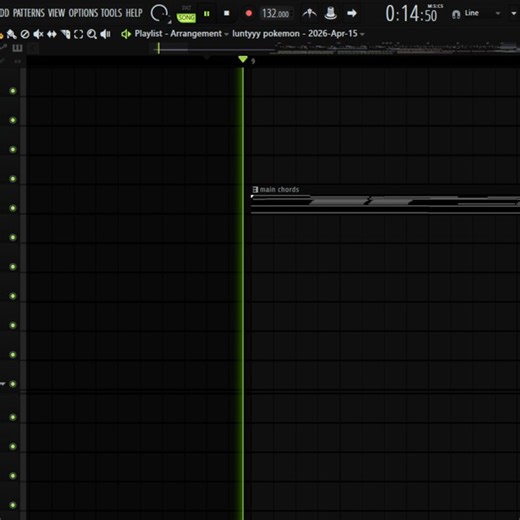Viewport: 520px width, 520px height.
Task: Adjust the round knob left of SONG button
Action: 159,13
